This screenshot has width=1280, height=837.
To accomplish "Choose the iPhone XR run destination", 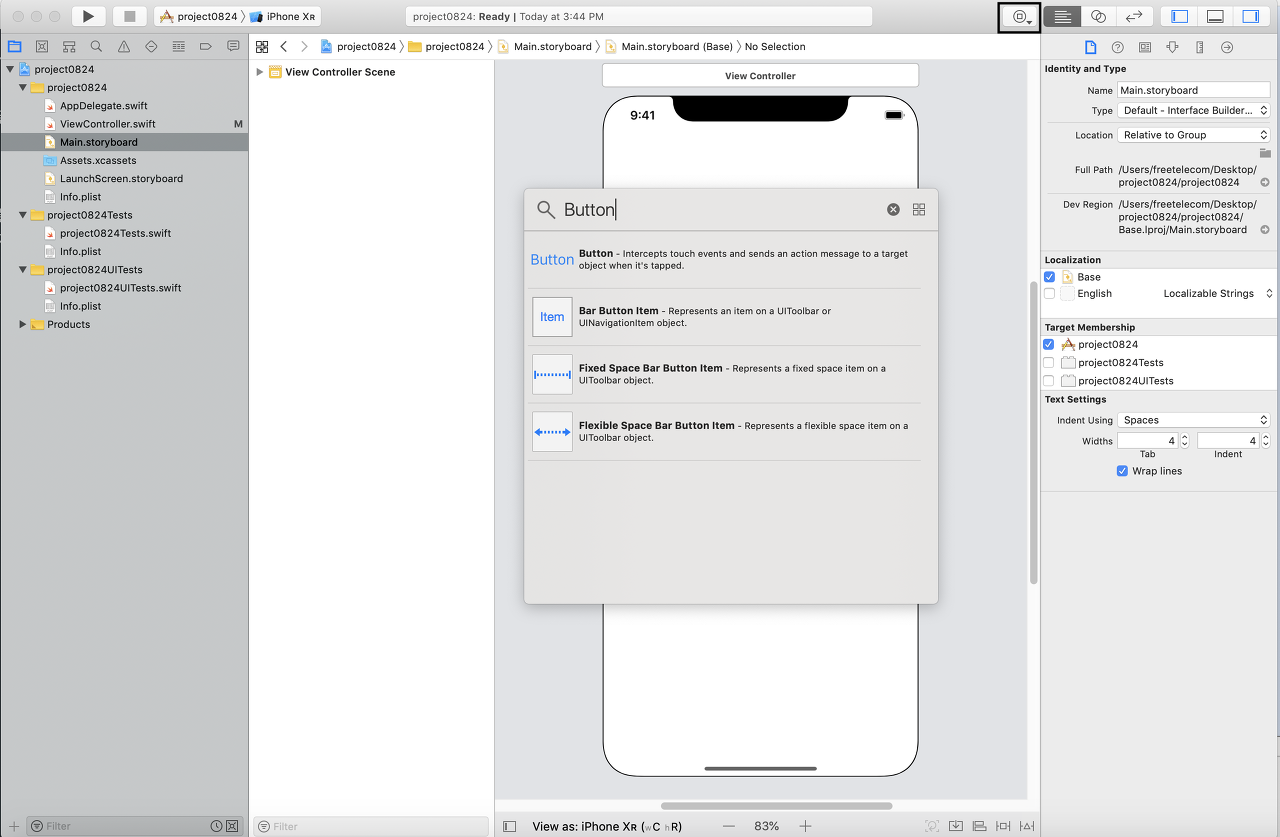I will pyautogui.click(x=283, y=17).
